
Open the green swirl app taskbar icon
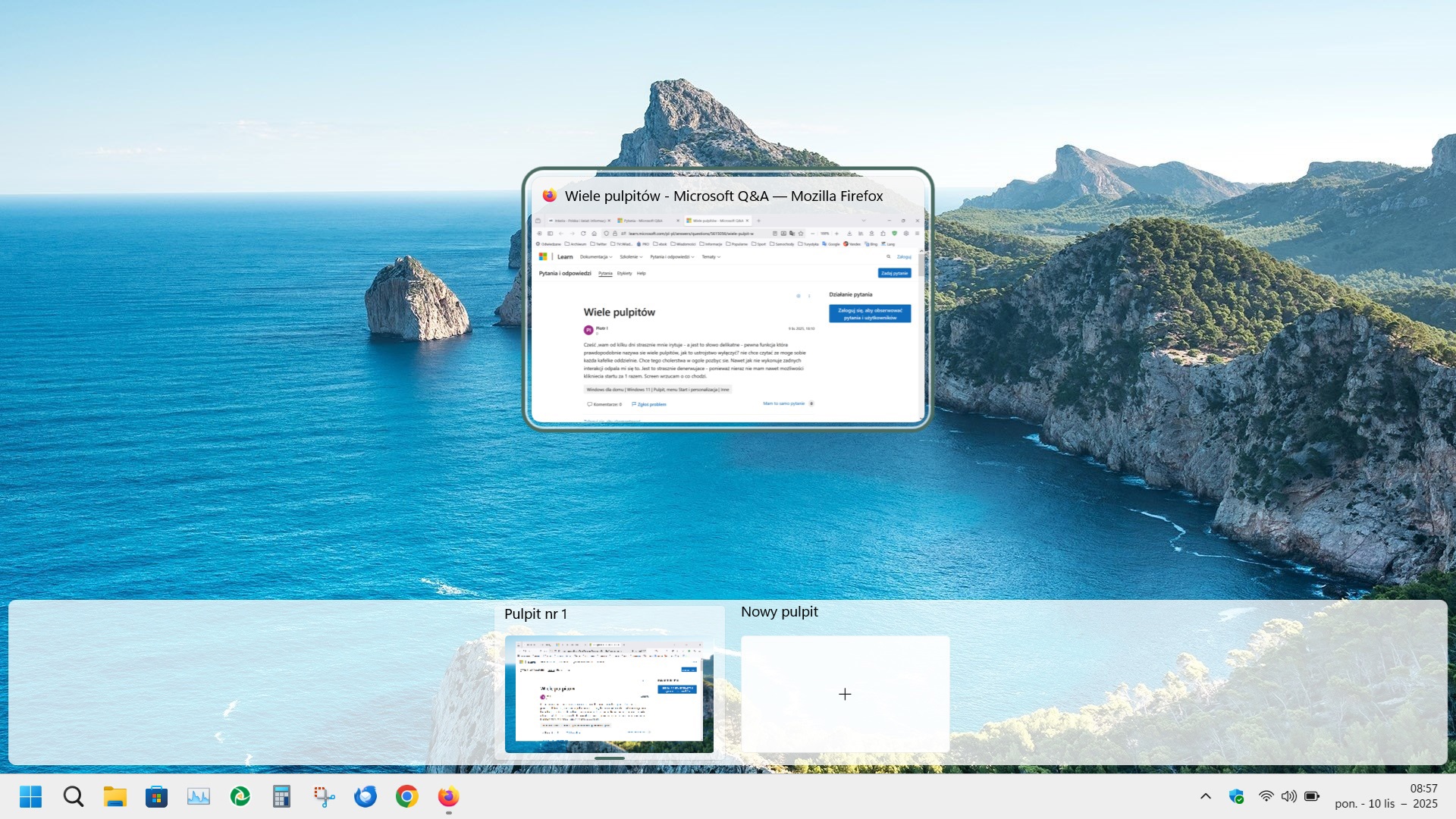tap(240, 796)
